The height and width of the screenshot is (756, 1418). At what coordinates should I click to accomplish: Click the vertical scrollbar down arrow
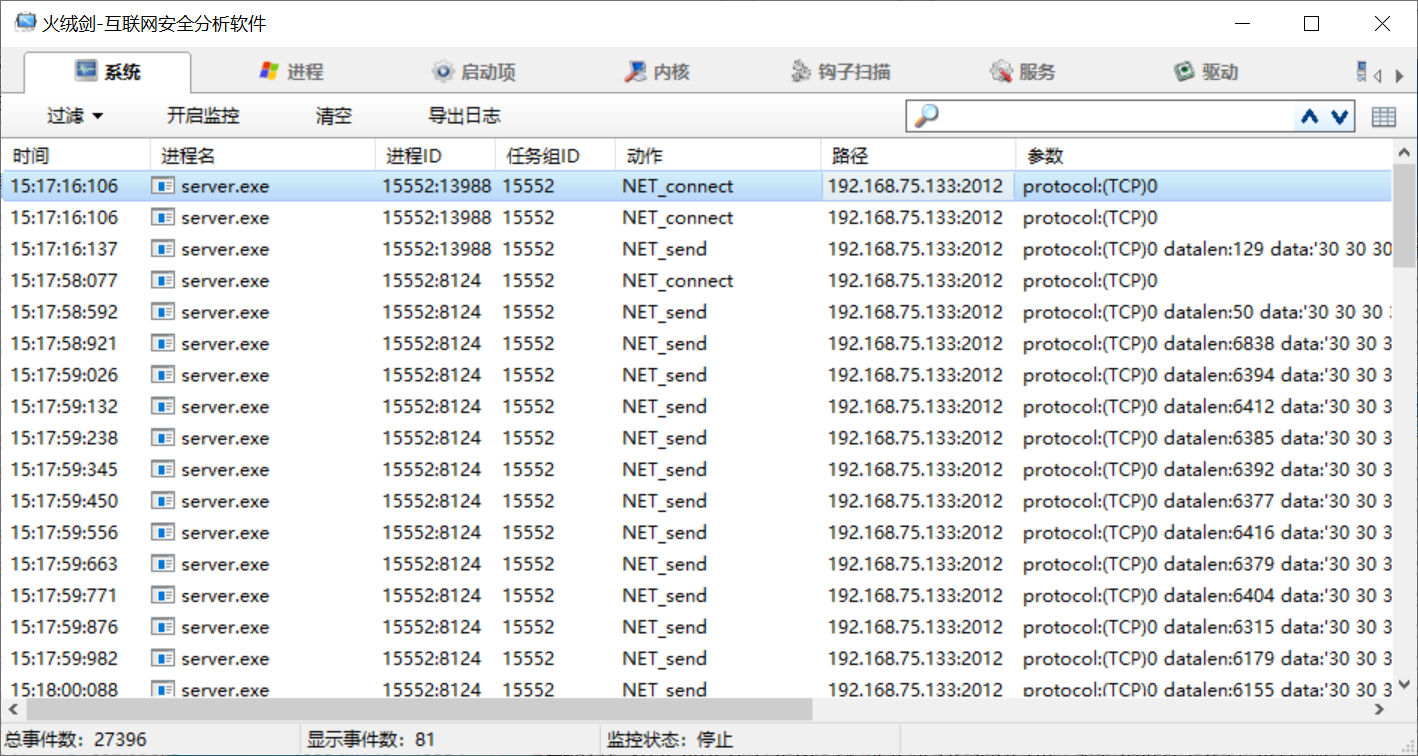pyautogui.click(x=1405, y=685)
